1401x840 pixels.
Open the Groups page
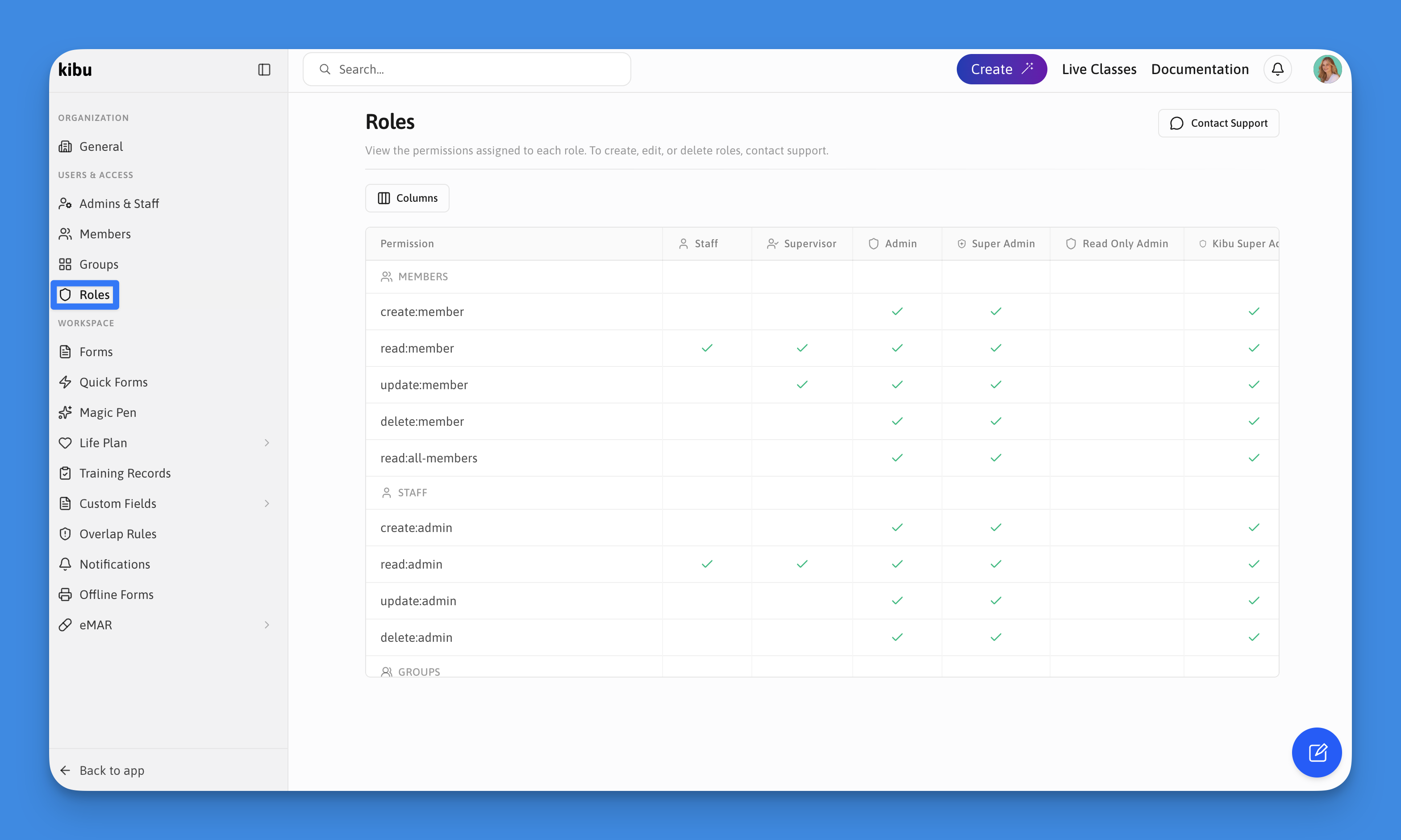88,264
